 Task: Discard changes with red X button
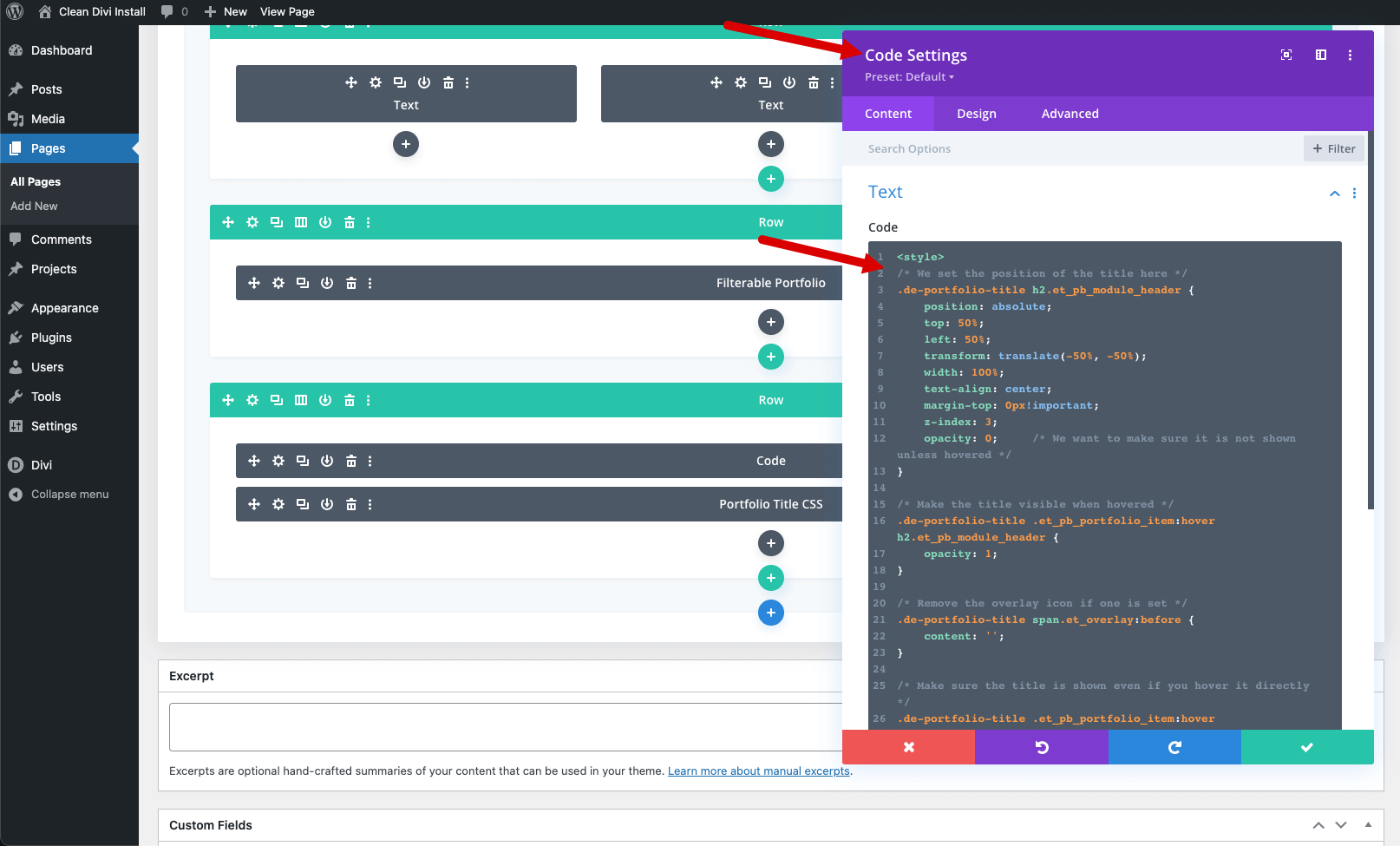coord(909,747)
